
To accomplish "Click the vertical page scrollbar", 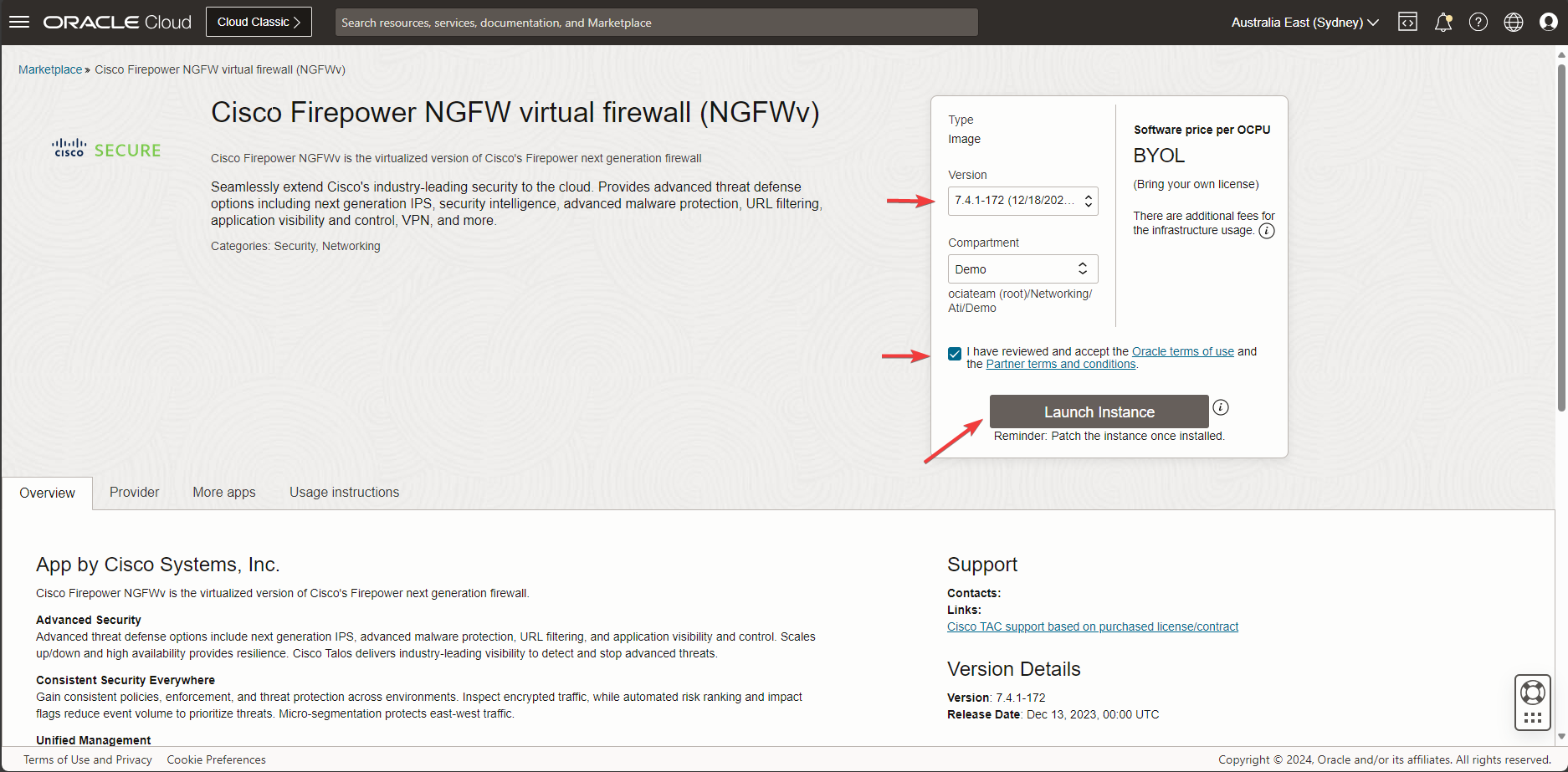I will pyautogui.click(x=1561, y=238).
